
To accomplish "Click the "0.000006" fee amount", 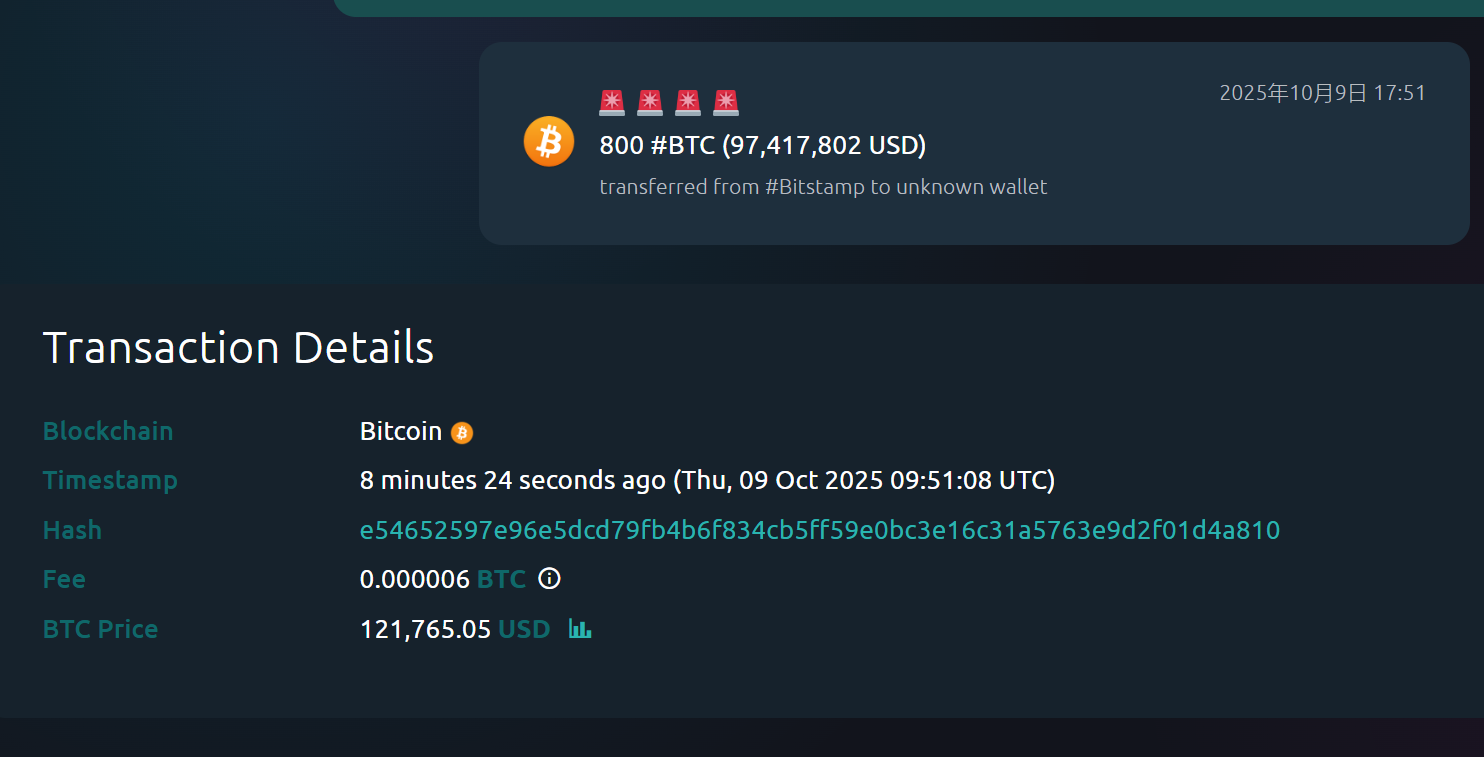I will coord(414,579).
